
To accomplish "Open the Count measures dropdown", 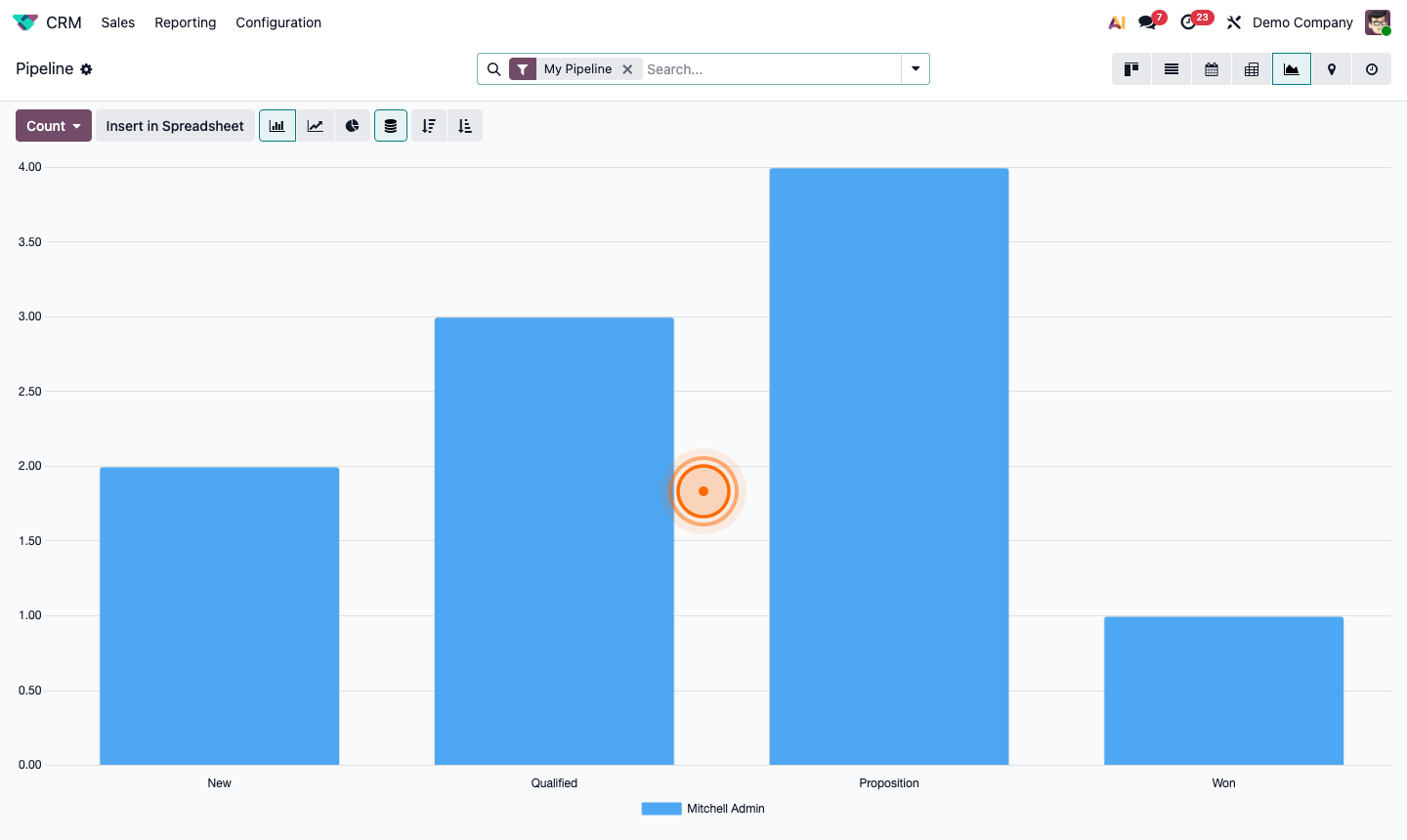I will [x=53, y=125].
